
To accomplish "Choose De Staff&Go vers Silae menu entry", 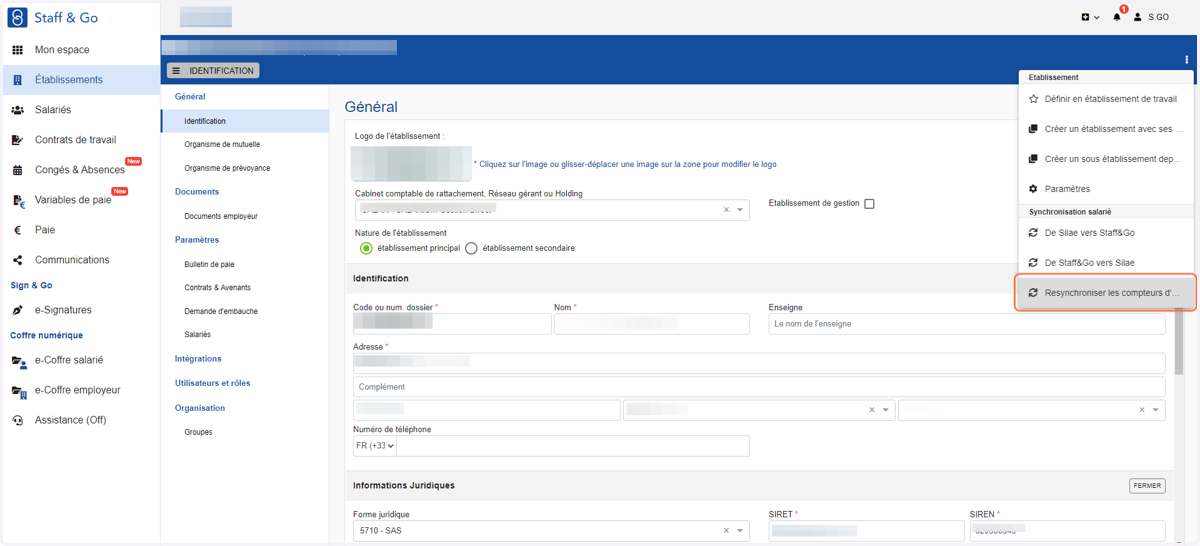I will (1106, 263).
